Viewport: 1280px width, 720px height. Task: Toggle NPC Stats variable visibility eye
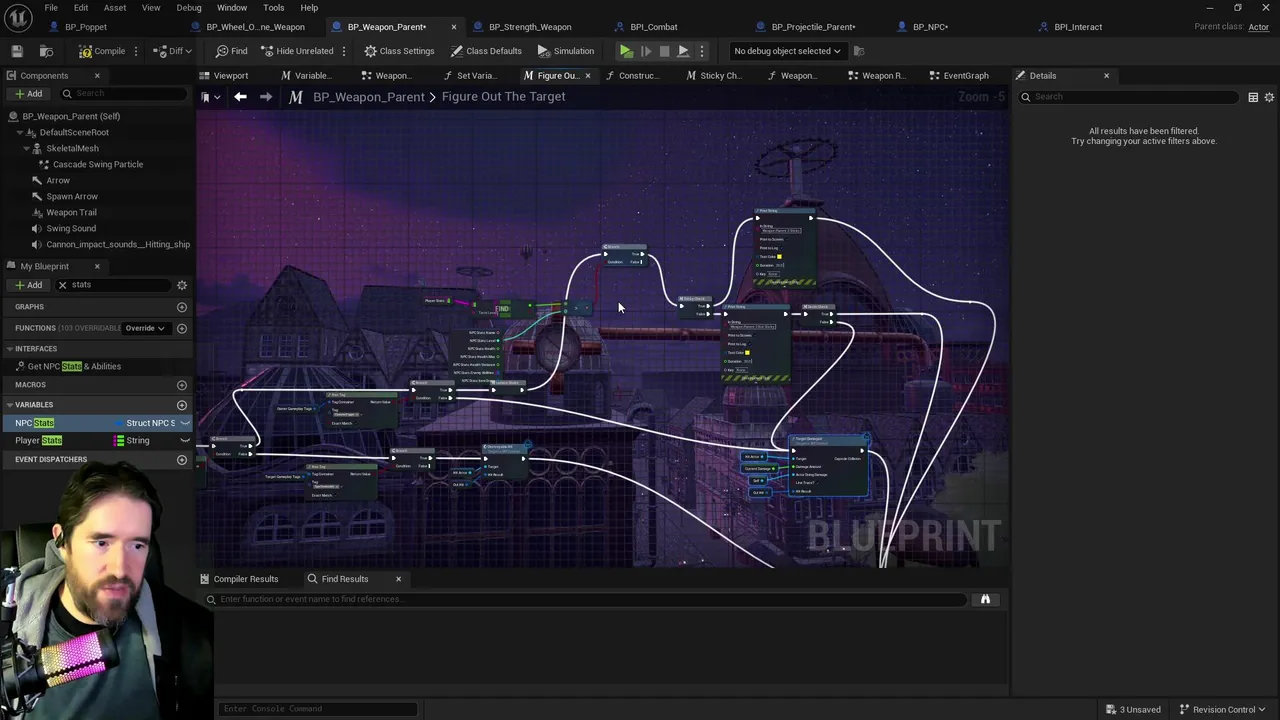185,423
